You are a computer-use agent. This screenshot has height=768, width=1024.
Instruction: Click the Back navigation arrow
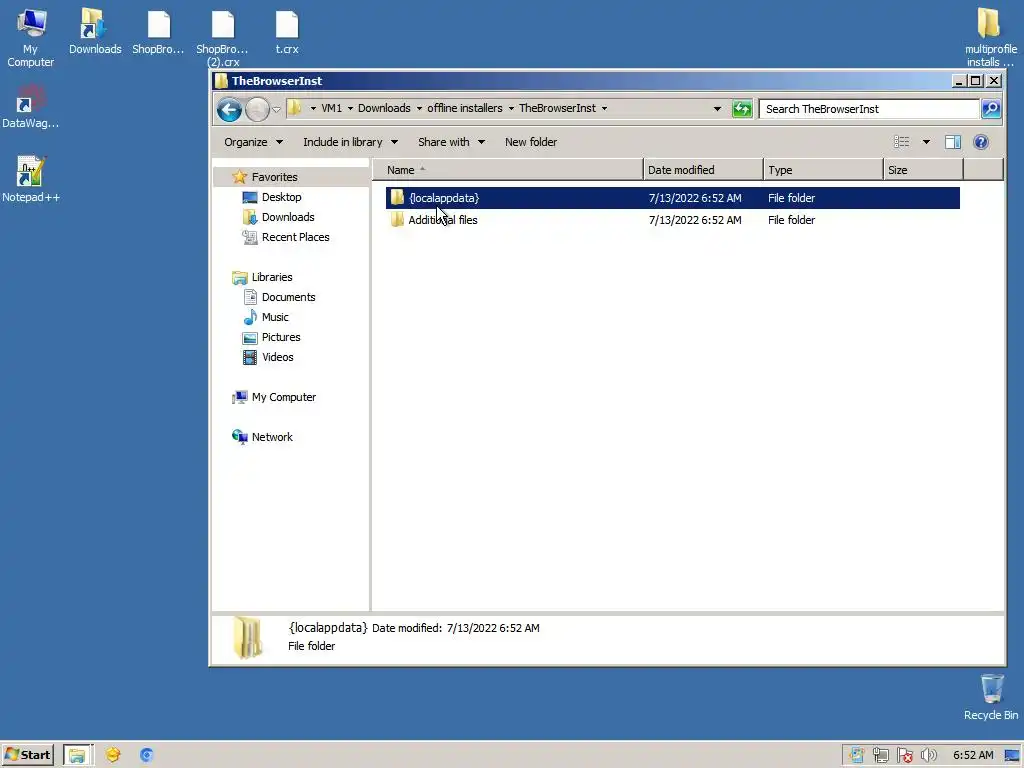pyautogui.click(x=229, y=110)
